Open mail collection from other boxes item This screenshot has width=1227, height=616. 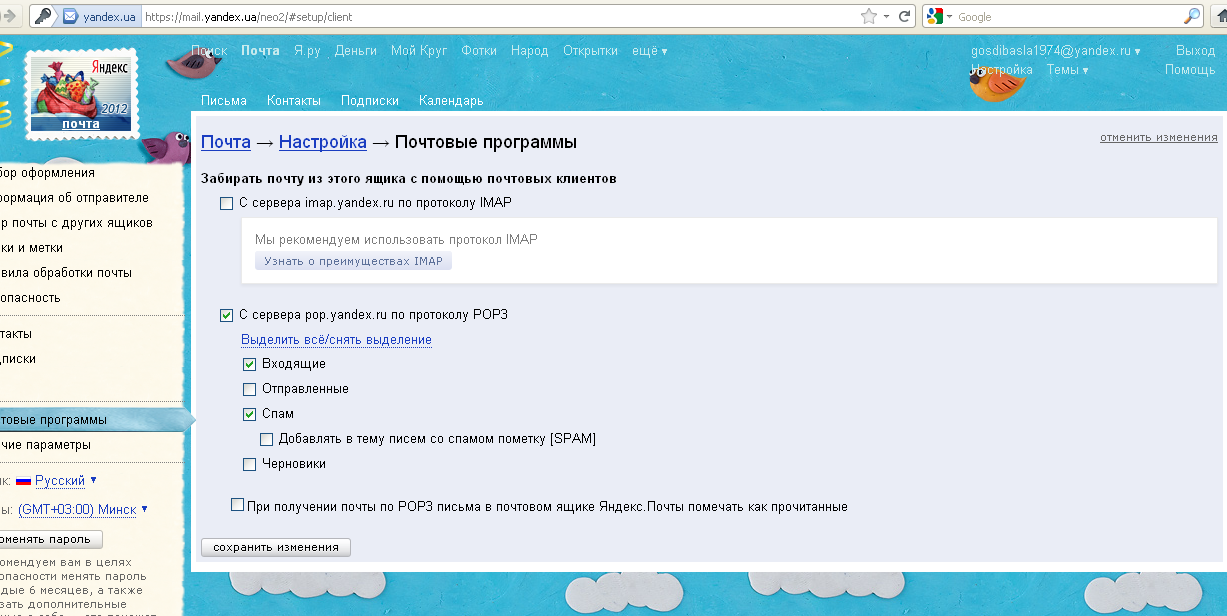click(76, 223)
